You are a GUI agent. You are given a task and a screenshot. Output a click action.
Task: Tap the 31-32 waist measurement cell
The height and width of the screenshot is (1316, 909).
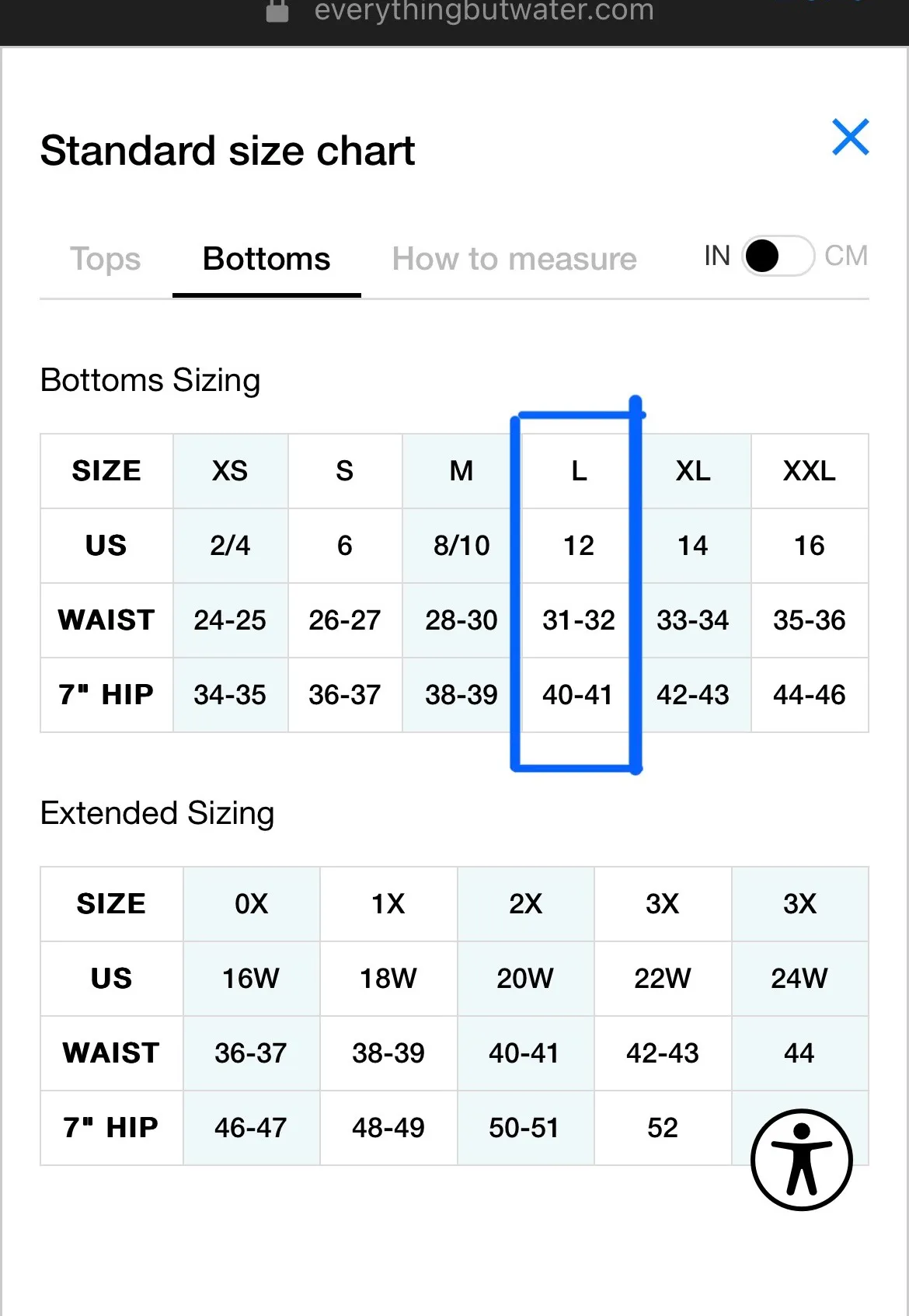pyautogui.click(x=579, y=620)
